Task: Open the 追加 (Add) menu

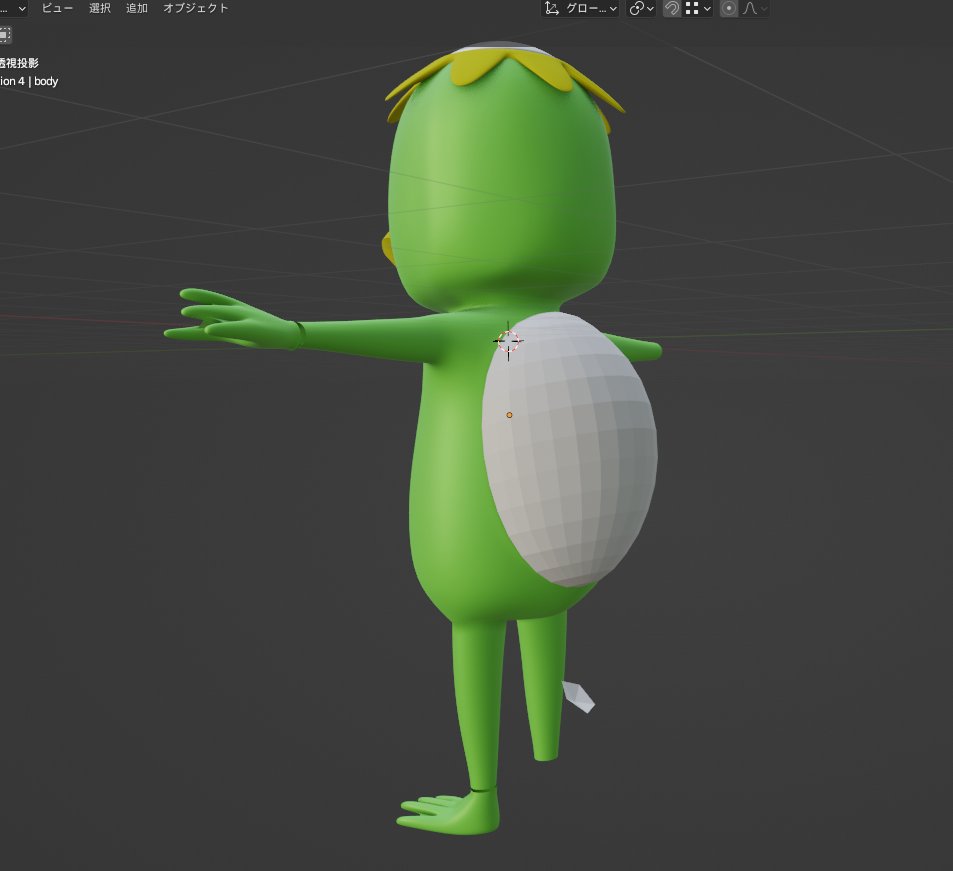Action: click(x=137, y=9)
